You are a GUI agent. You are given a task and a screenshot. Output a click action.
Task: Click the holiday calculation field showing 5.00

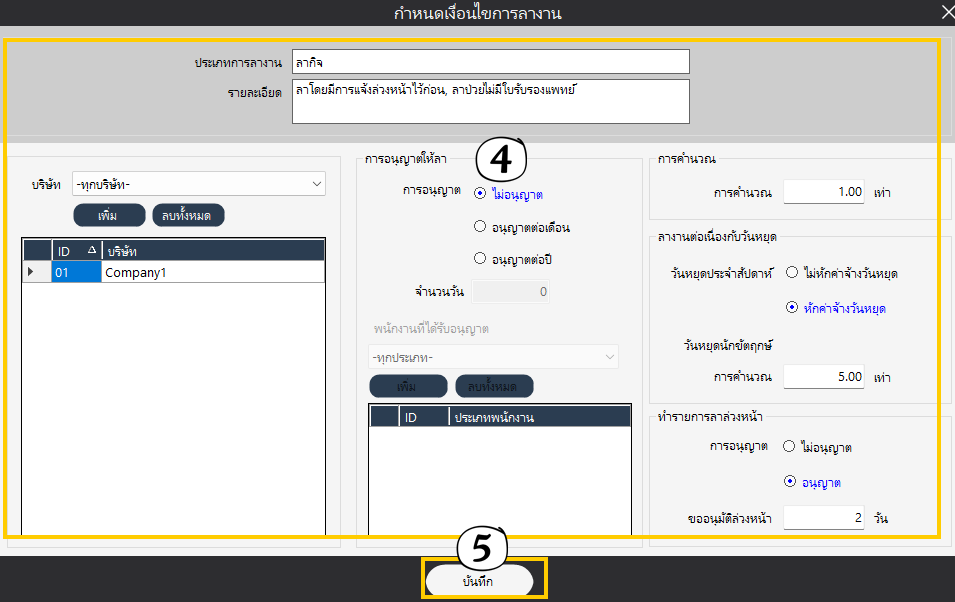point(825,377)
